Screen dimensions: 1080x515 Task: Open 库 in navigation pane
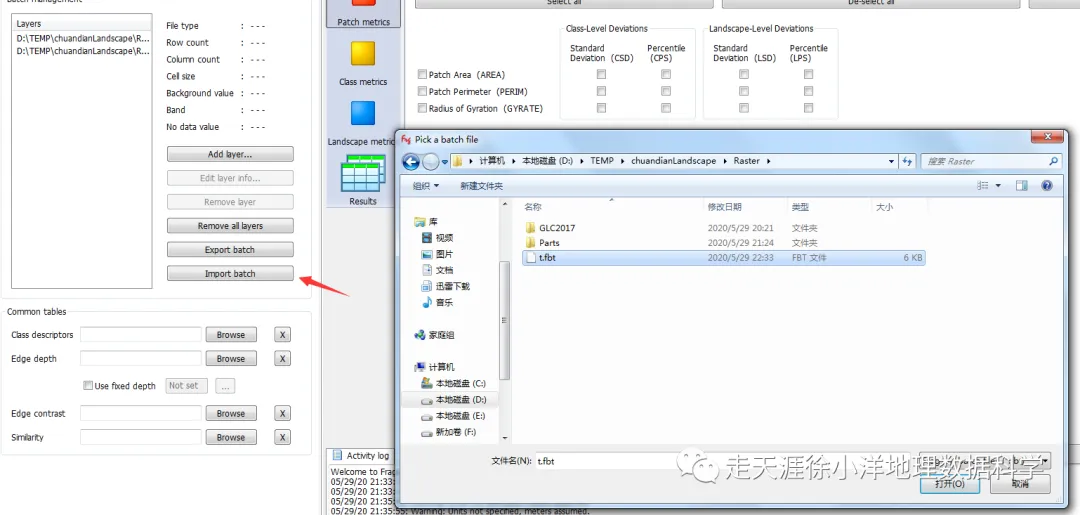click(x=426, y=222)
